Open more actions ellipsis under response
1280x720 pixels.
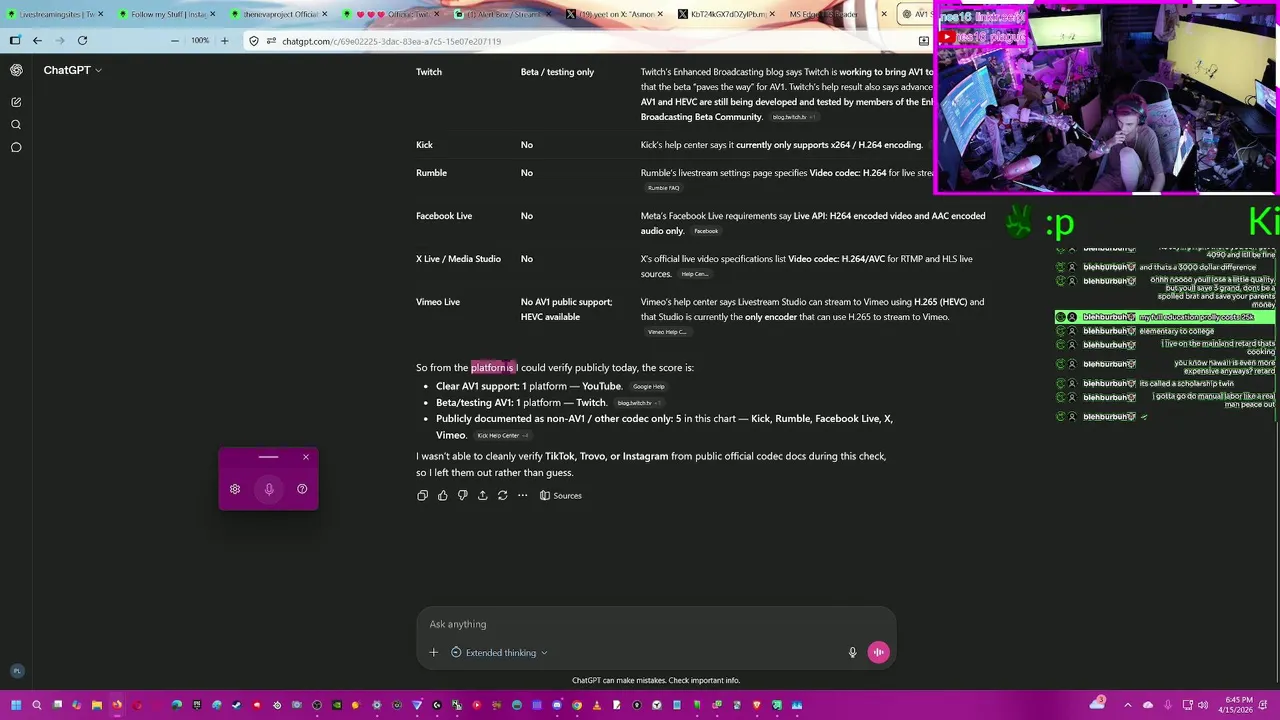pyautogui.click(x=522, y=495)
